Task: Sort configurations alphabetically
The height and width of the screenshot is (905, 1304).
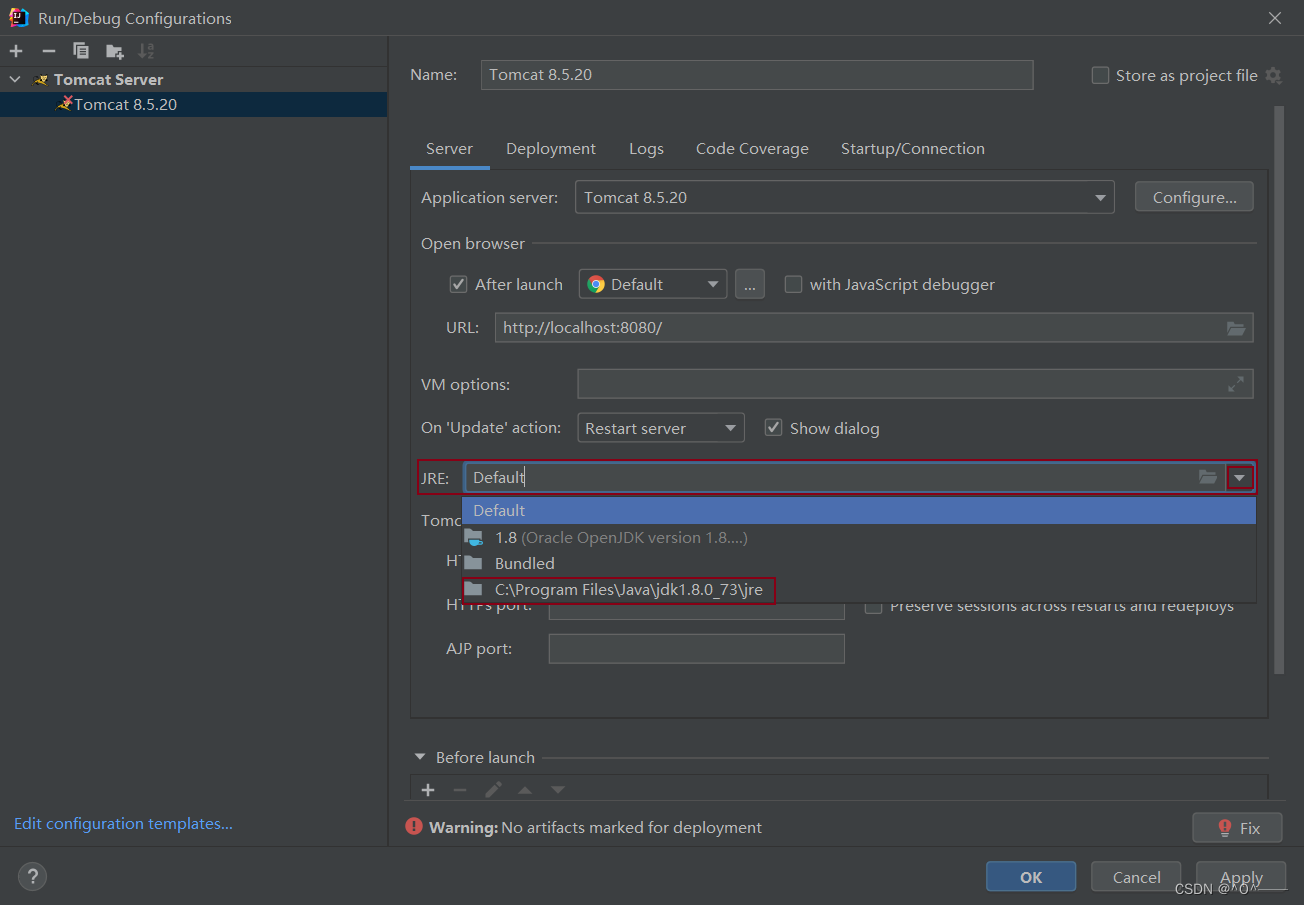Action: 147,51
